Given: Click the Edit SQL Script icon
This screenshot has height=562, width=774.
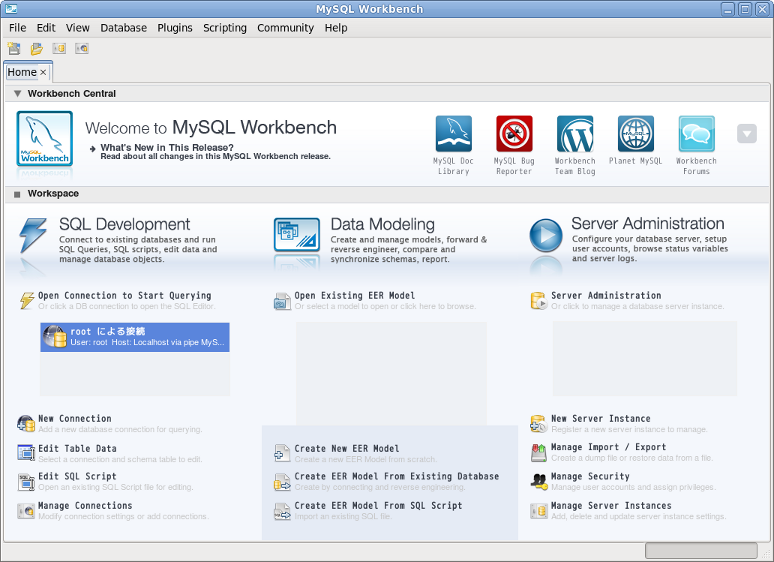Looking at the screenshot, I should 26,482.
